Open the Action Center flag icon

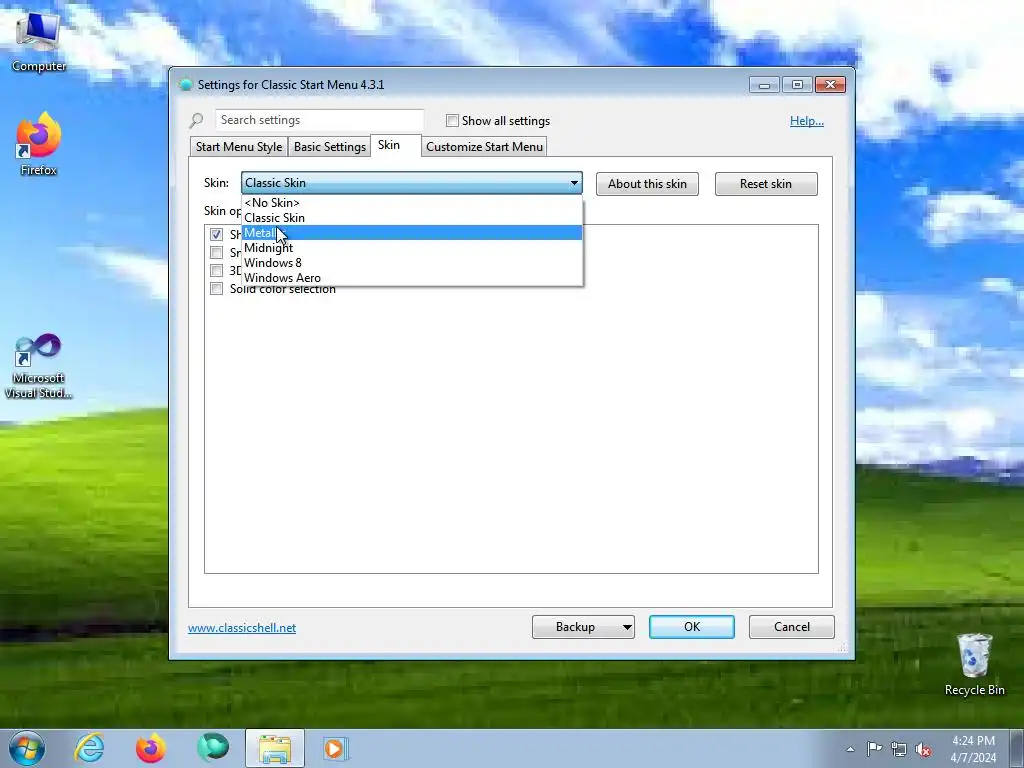tap(874, 749)
